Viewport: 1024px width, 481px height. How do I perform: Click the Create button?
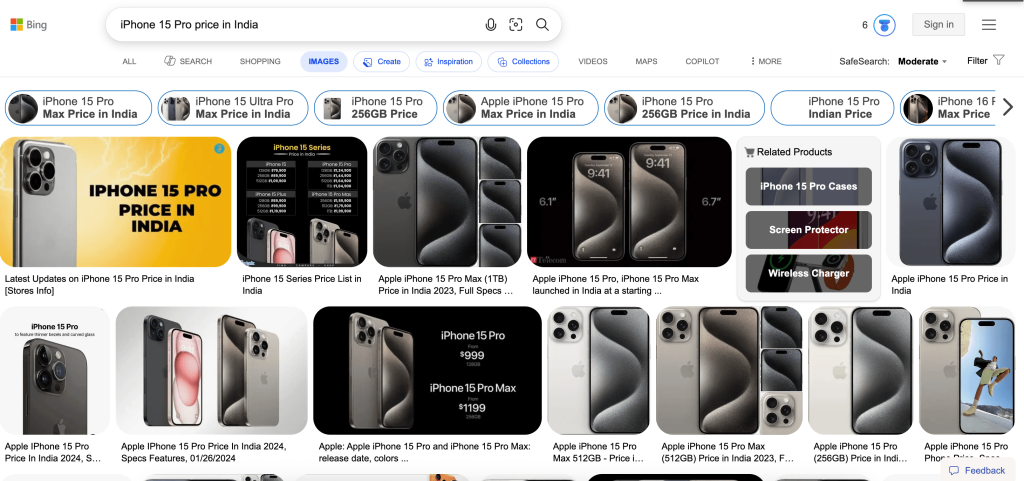(381, 61)
